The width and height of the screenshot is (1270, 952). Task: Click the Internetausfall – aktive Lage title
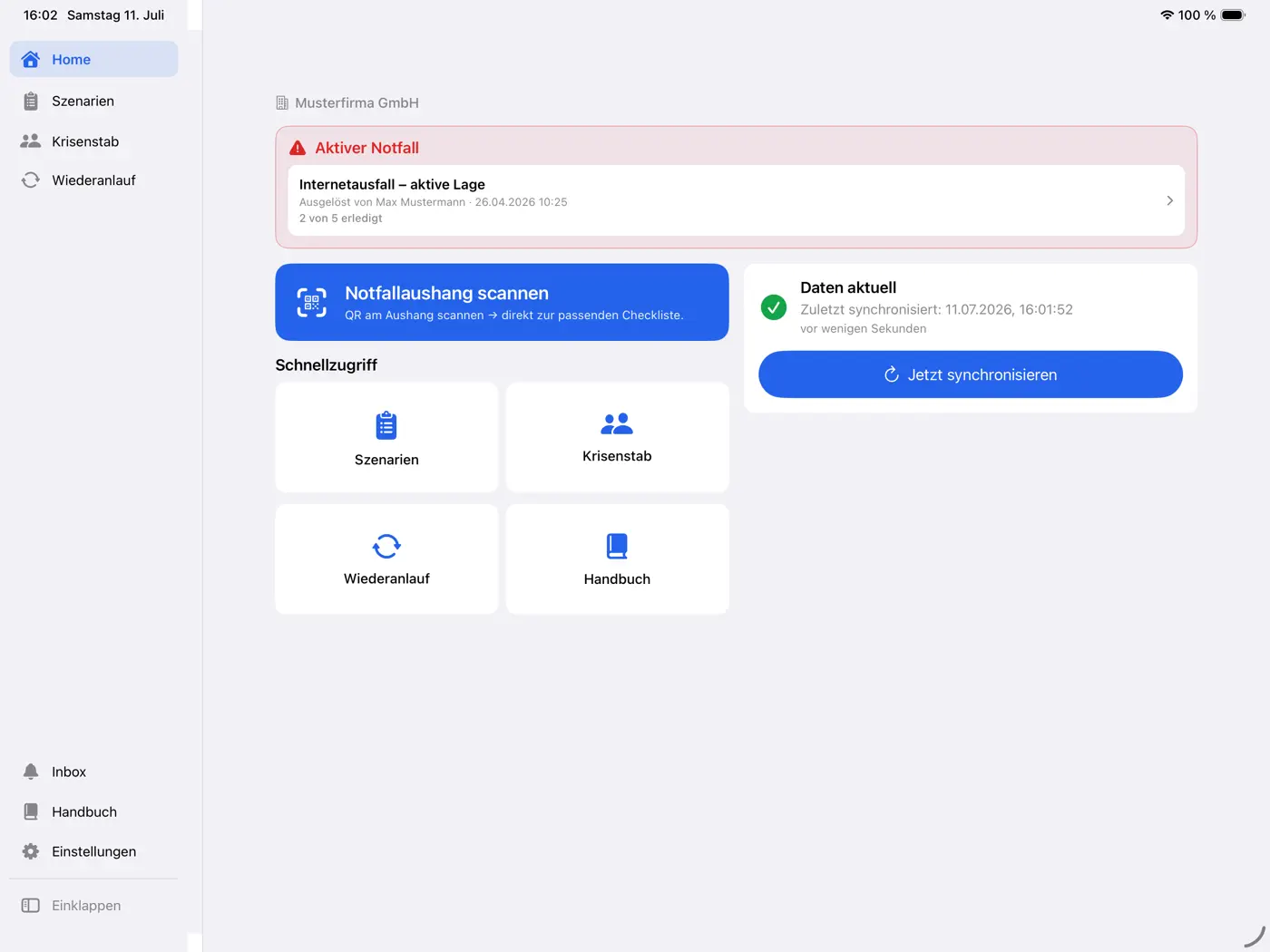[x=392, y=184]
